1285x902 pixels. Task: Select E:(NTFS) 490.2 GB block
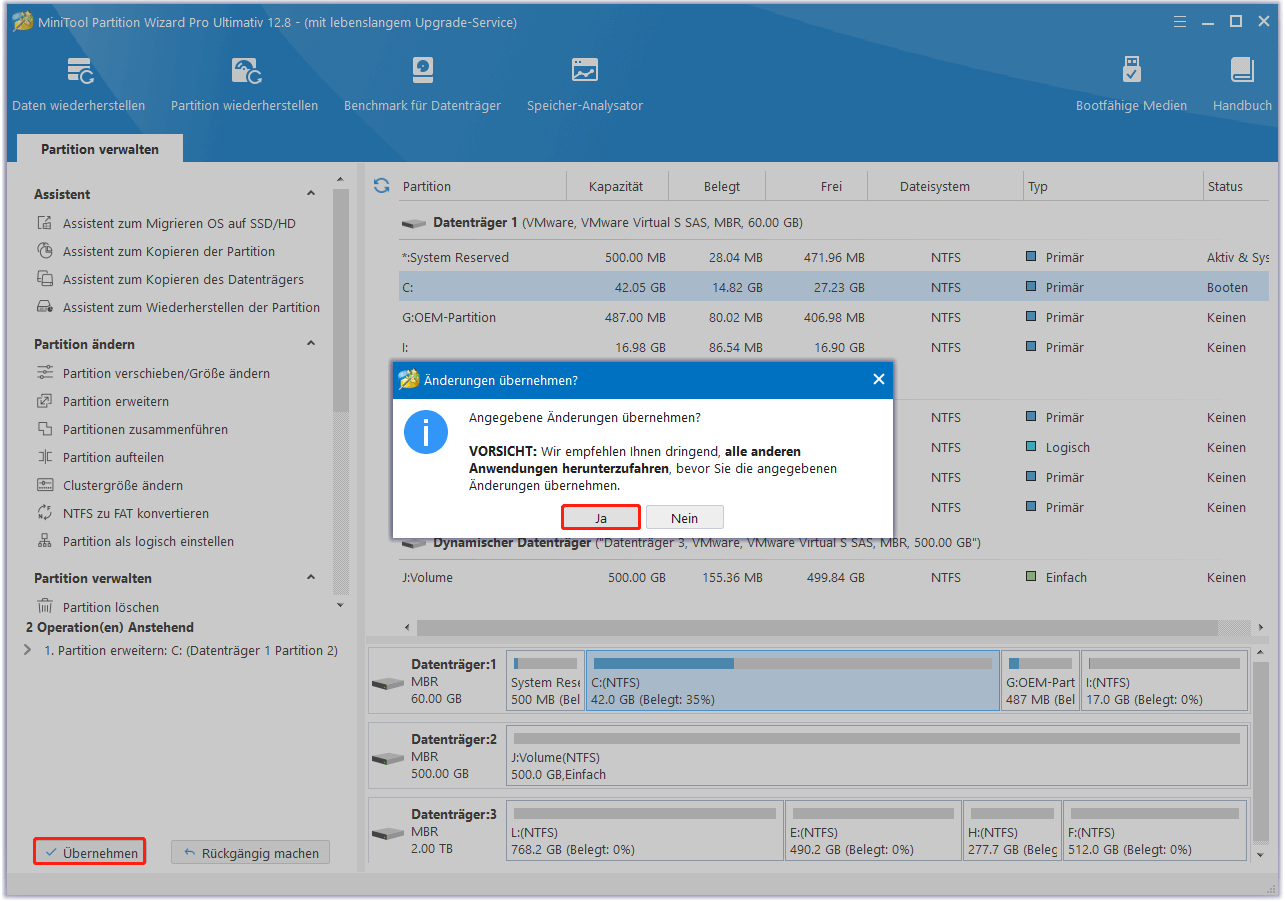874,831
